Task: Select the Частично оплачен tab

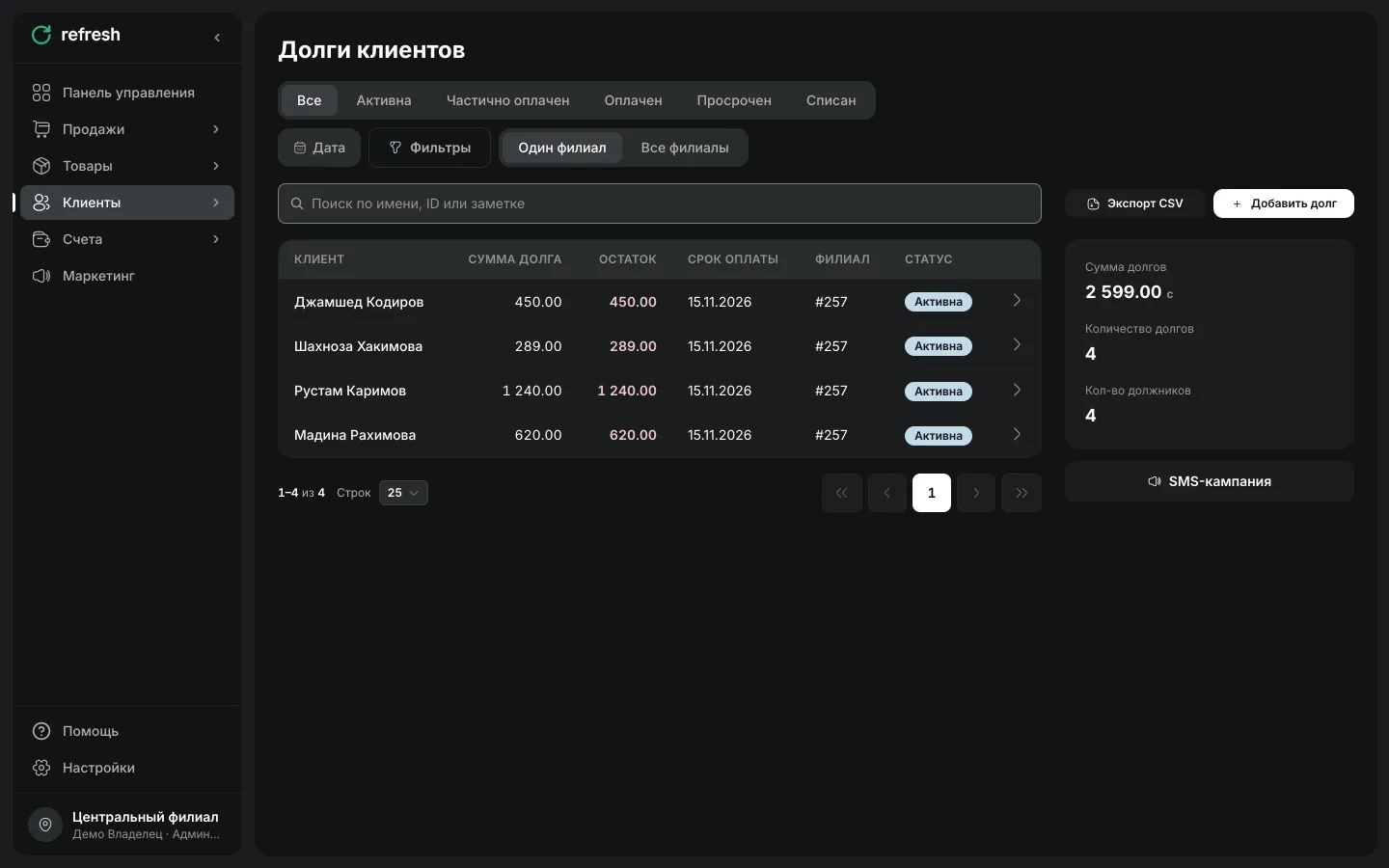Action: (x=507, y=100)
